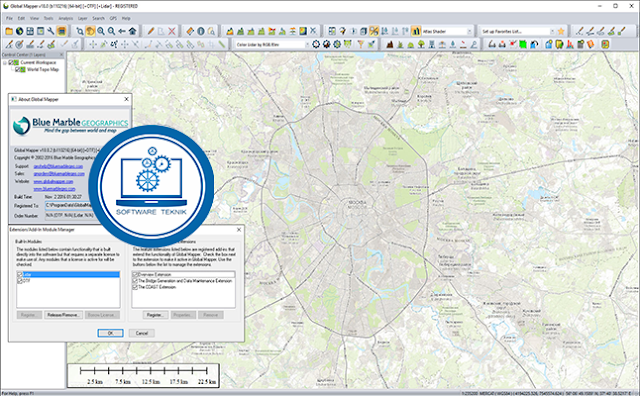The image size is (640, 396).
Task: Select the Measure ruler tool
Action: [x=190, y=31]
